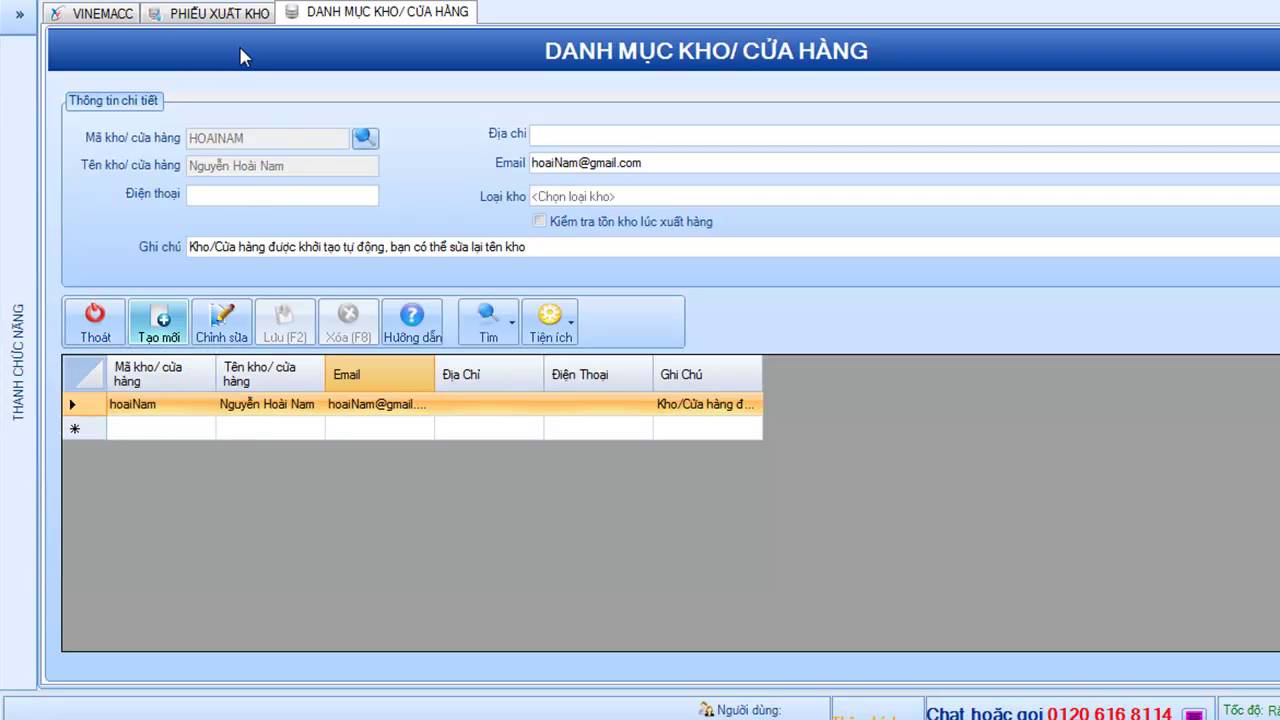This screenshot has width=1280, height=720.
Task: Expand the Tìm search dropdown arrow
Action: pyautogui.click(x=512, y=323)
